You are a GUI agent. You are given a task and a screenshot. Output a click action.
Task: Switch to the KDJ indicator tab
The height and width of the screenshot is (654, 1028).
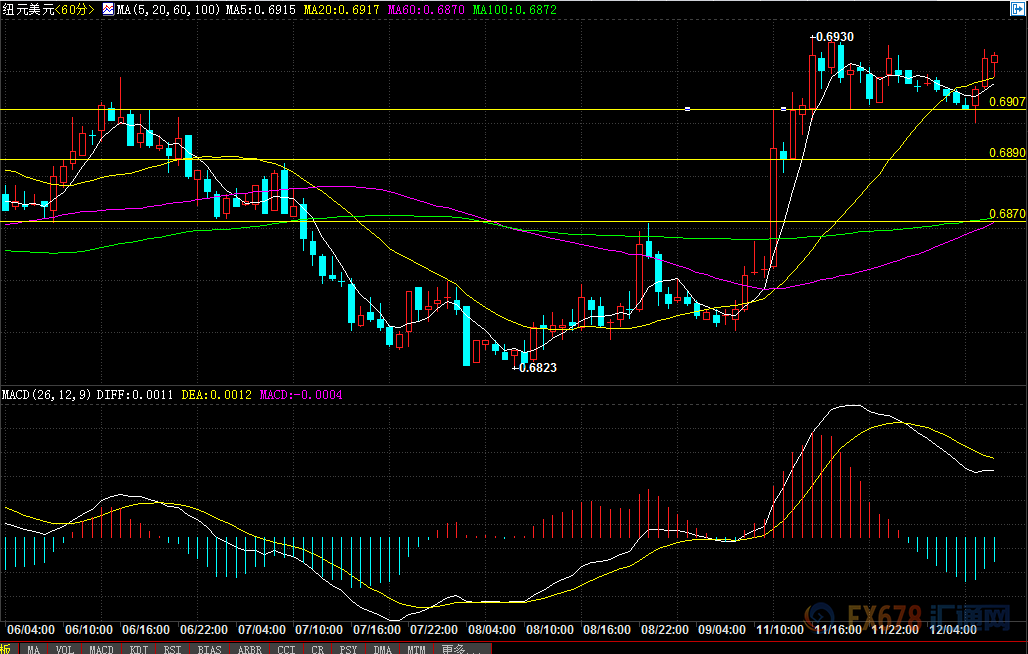coord(138,649)
